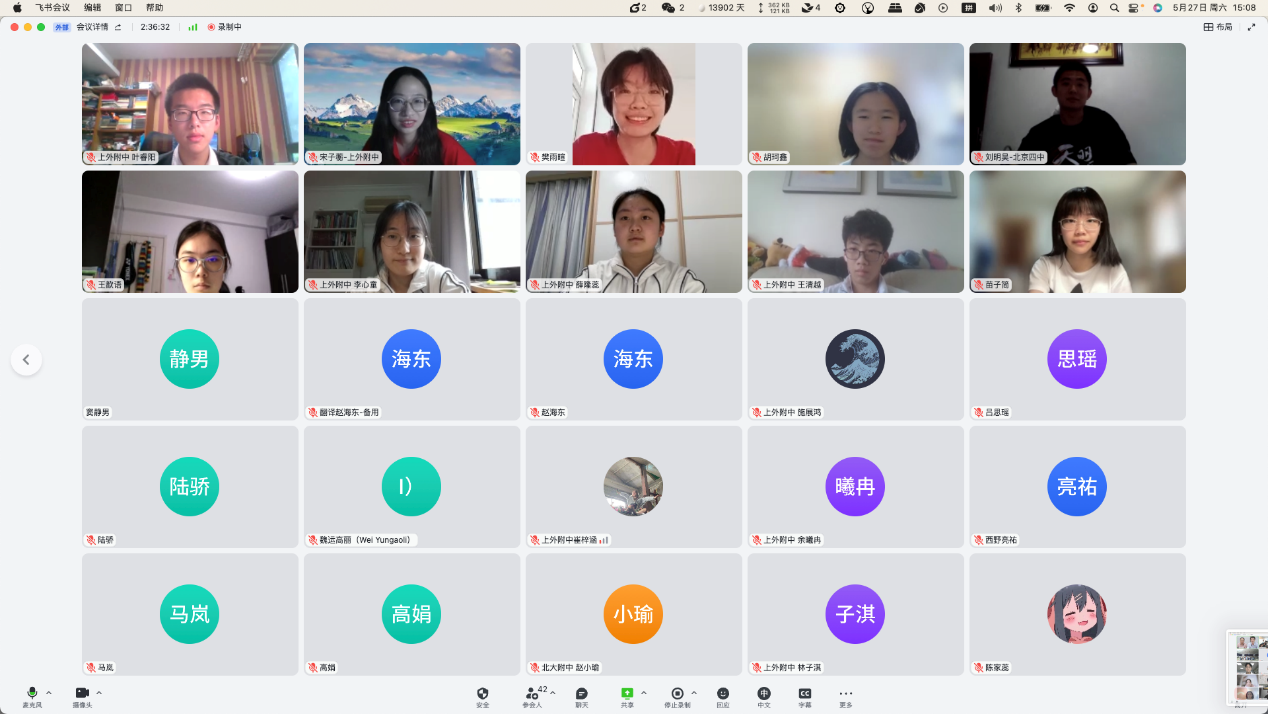The image size is (1268, 714).
Task: Toggle the camera (摄像头) button
Action: 82,697
